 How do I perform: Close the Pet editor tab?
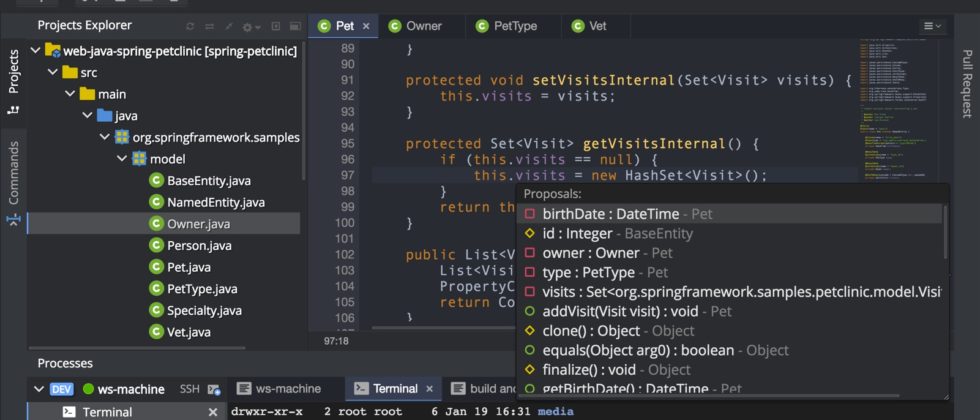pos(367,26)
